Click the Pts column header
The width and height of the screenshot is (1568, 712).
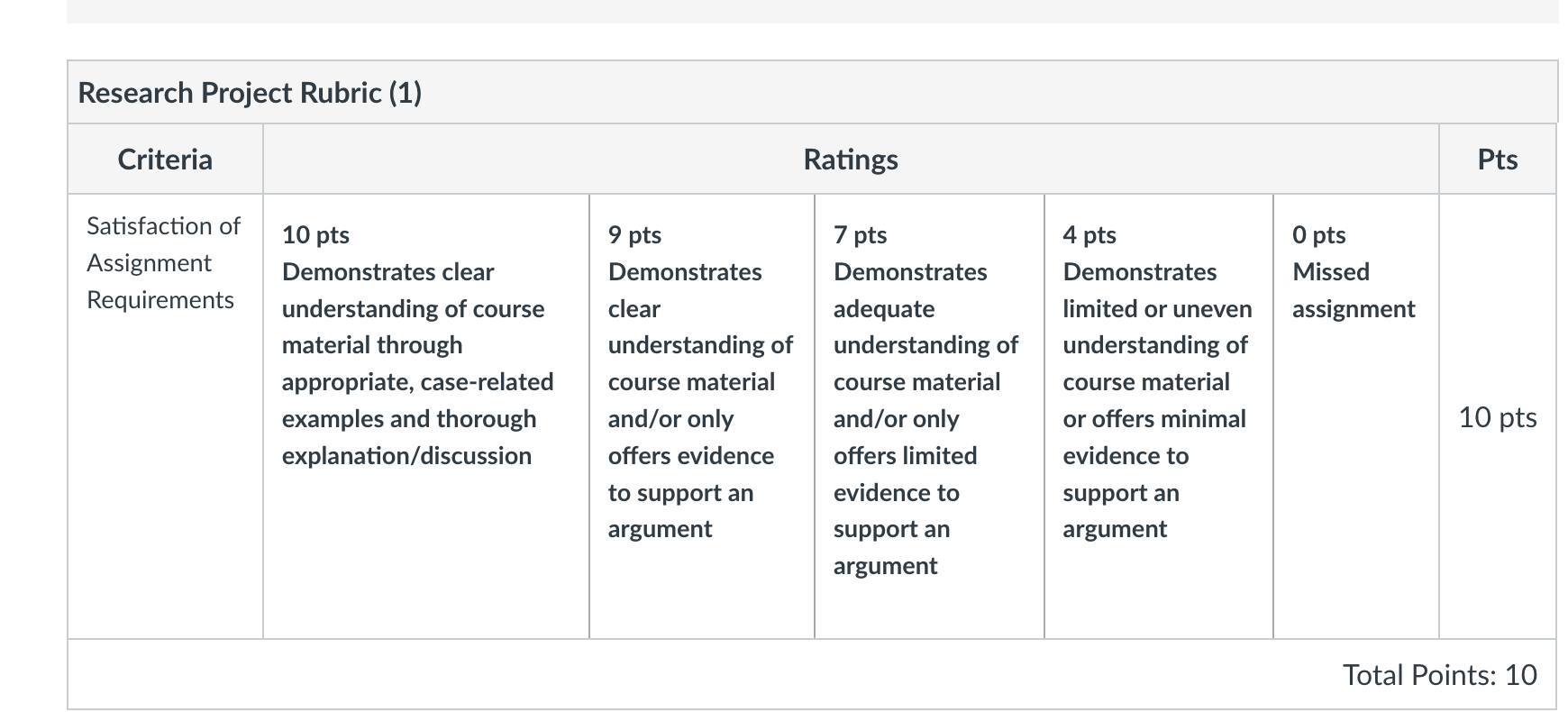click(1498, 160)
